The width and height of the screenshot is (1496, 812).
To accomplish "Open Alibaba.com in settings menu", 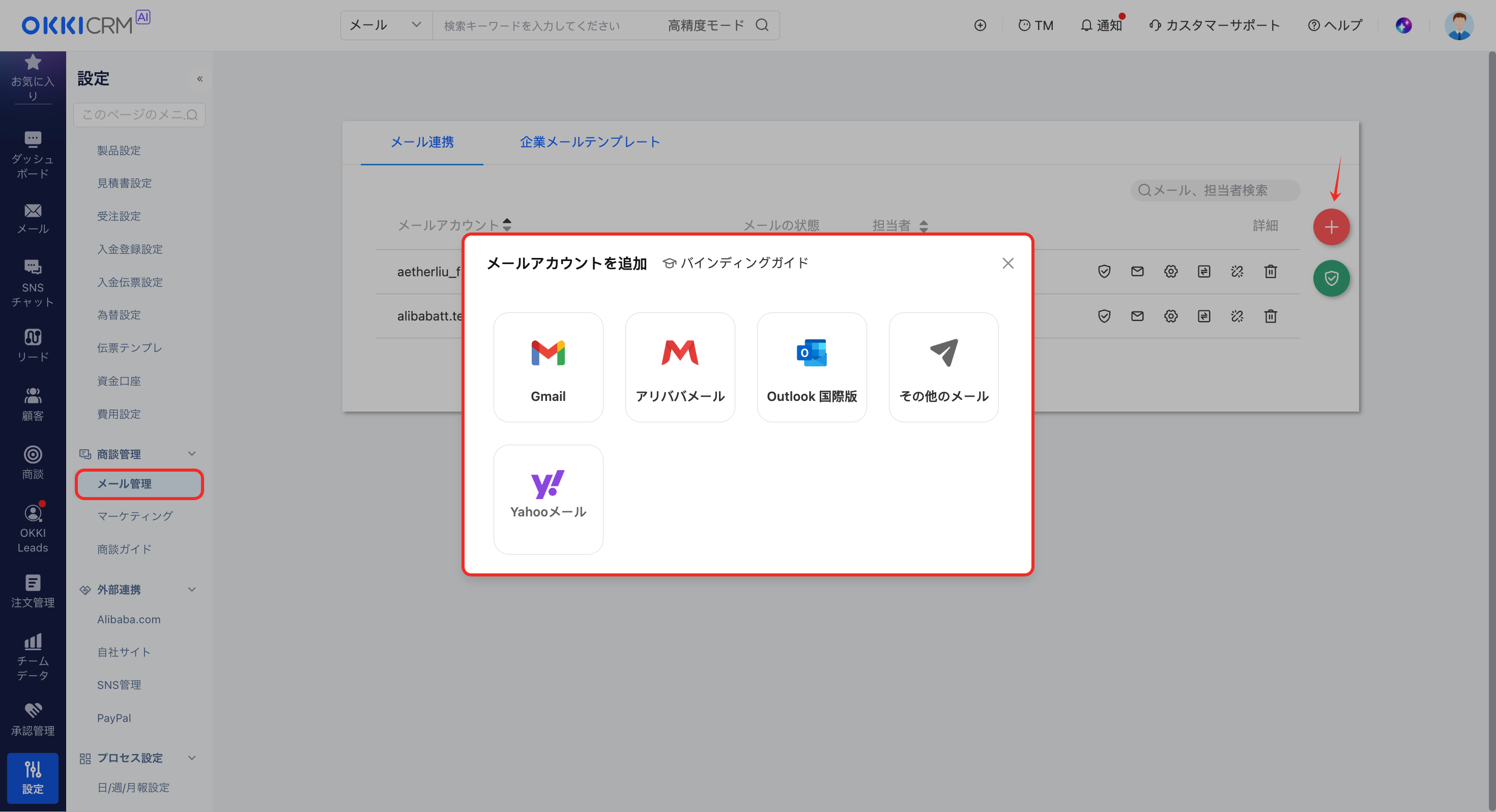I will point(128,619).
